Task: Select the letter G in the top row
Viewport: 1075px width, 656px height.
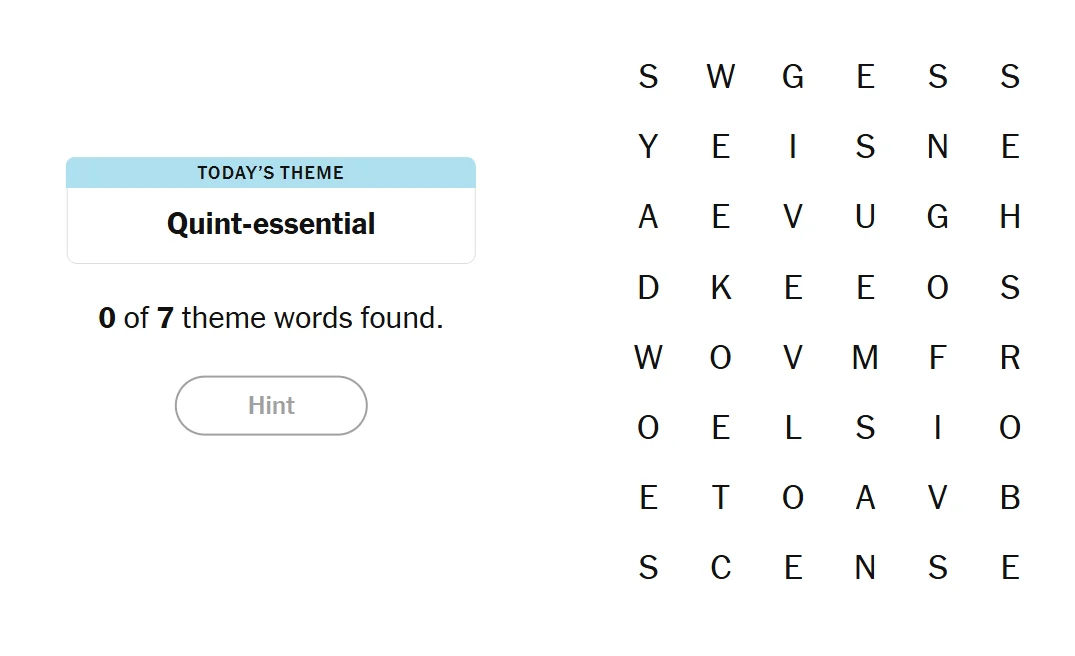Action: point(793,76)
